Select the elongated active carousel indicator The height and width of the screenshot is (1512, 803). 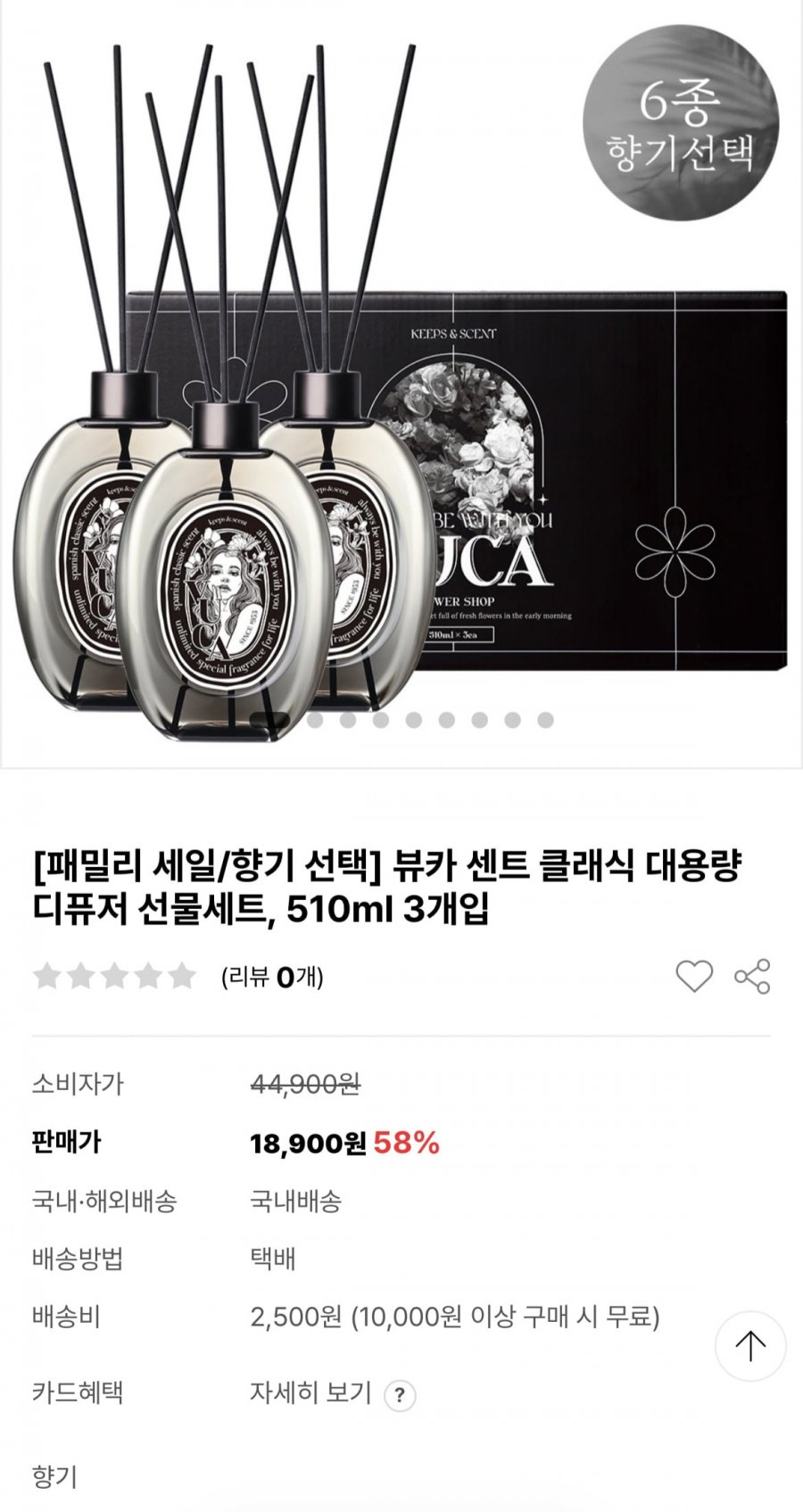269,720
